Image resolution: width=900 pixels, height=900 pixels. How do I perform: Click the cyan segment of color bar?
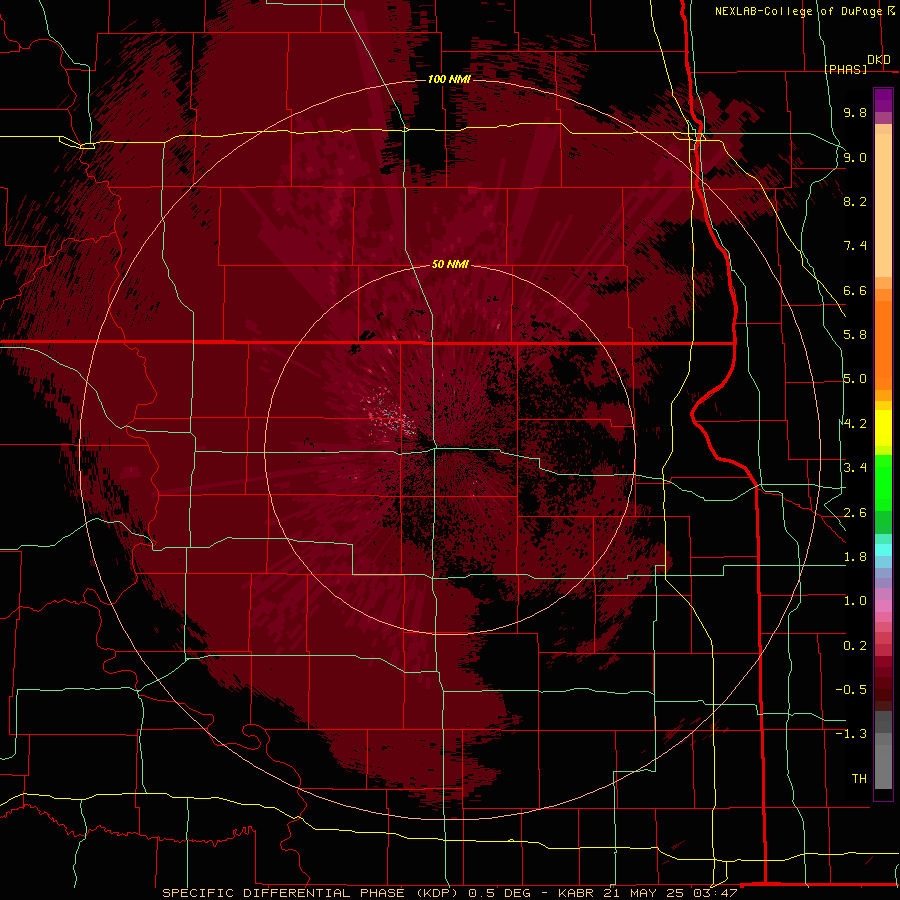pos(883,550)
